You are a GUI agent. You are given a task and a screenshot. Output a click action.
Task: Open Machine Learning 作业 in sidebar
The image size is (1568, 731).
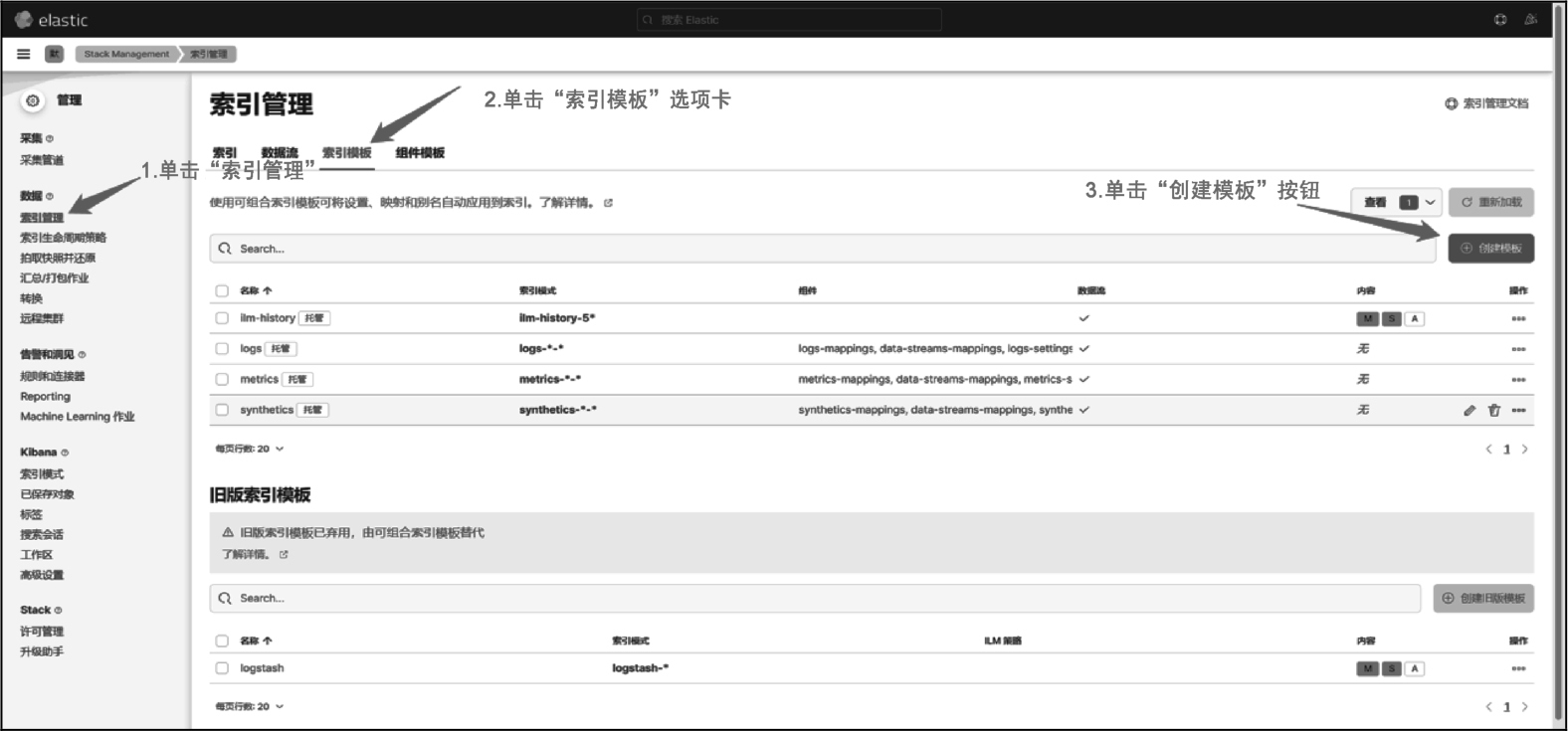coord(78,417)
